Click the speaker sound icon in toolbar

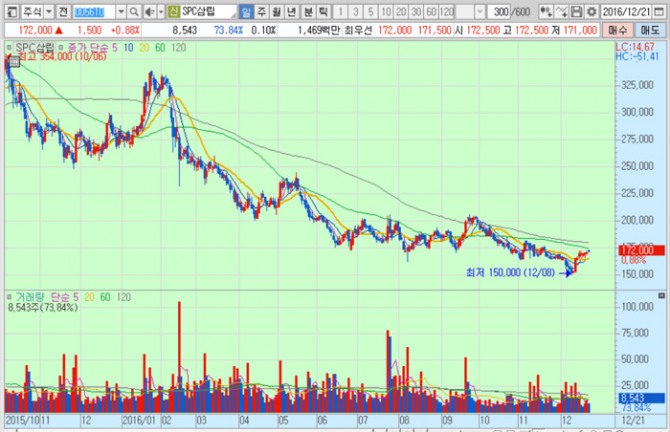[x=150, y=12]
